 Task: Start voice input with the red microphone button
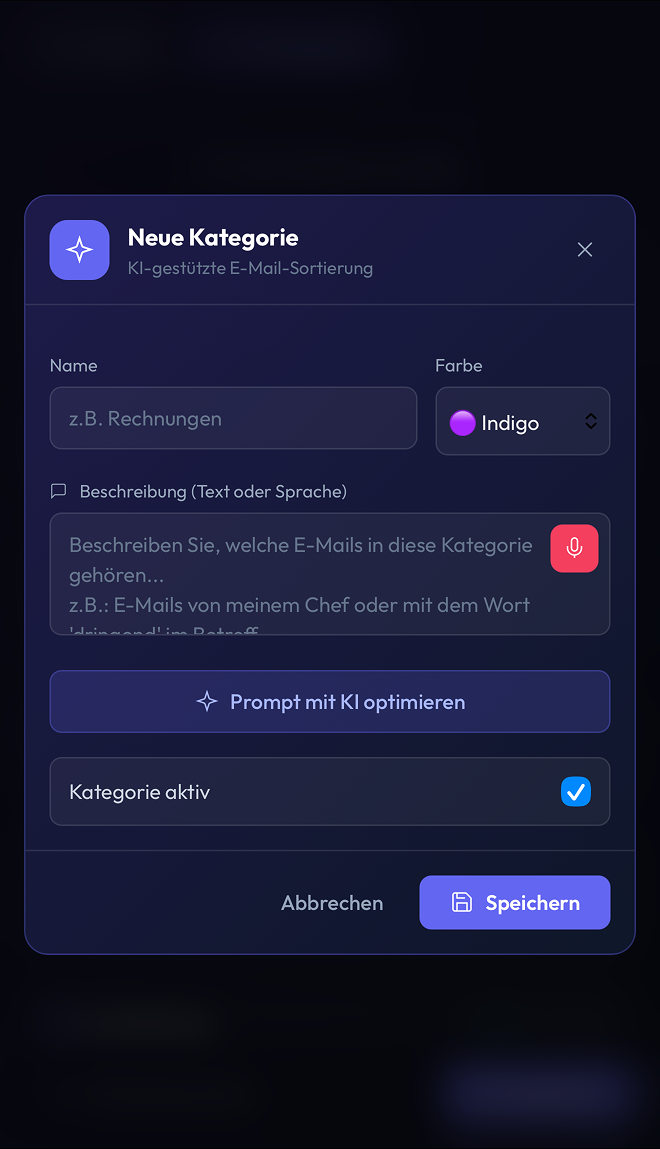[574, 548]
